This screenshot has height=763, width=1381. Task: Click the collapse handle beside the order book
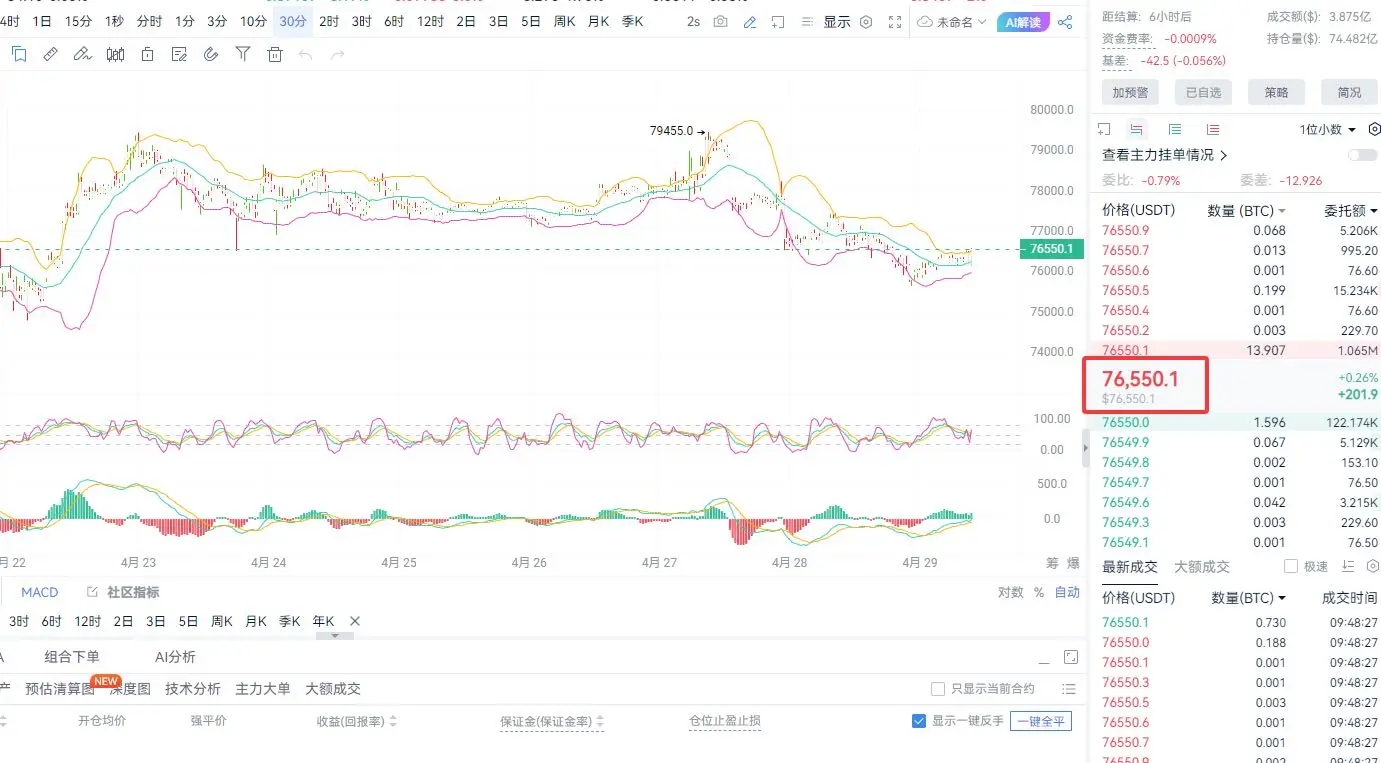(1086, 448)
